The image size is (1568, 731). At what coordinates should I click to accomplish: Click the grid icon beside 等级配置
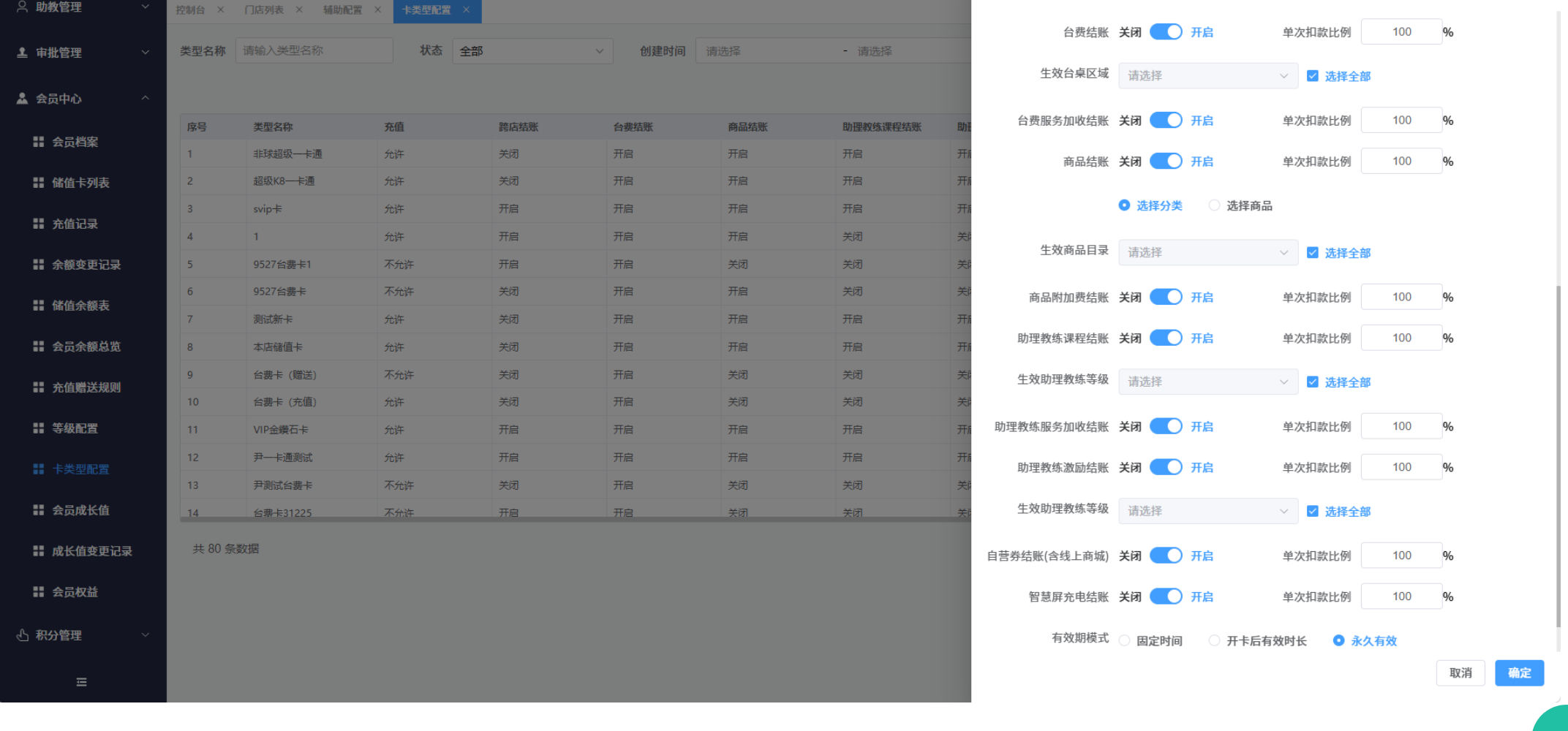pos(39,428)
